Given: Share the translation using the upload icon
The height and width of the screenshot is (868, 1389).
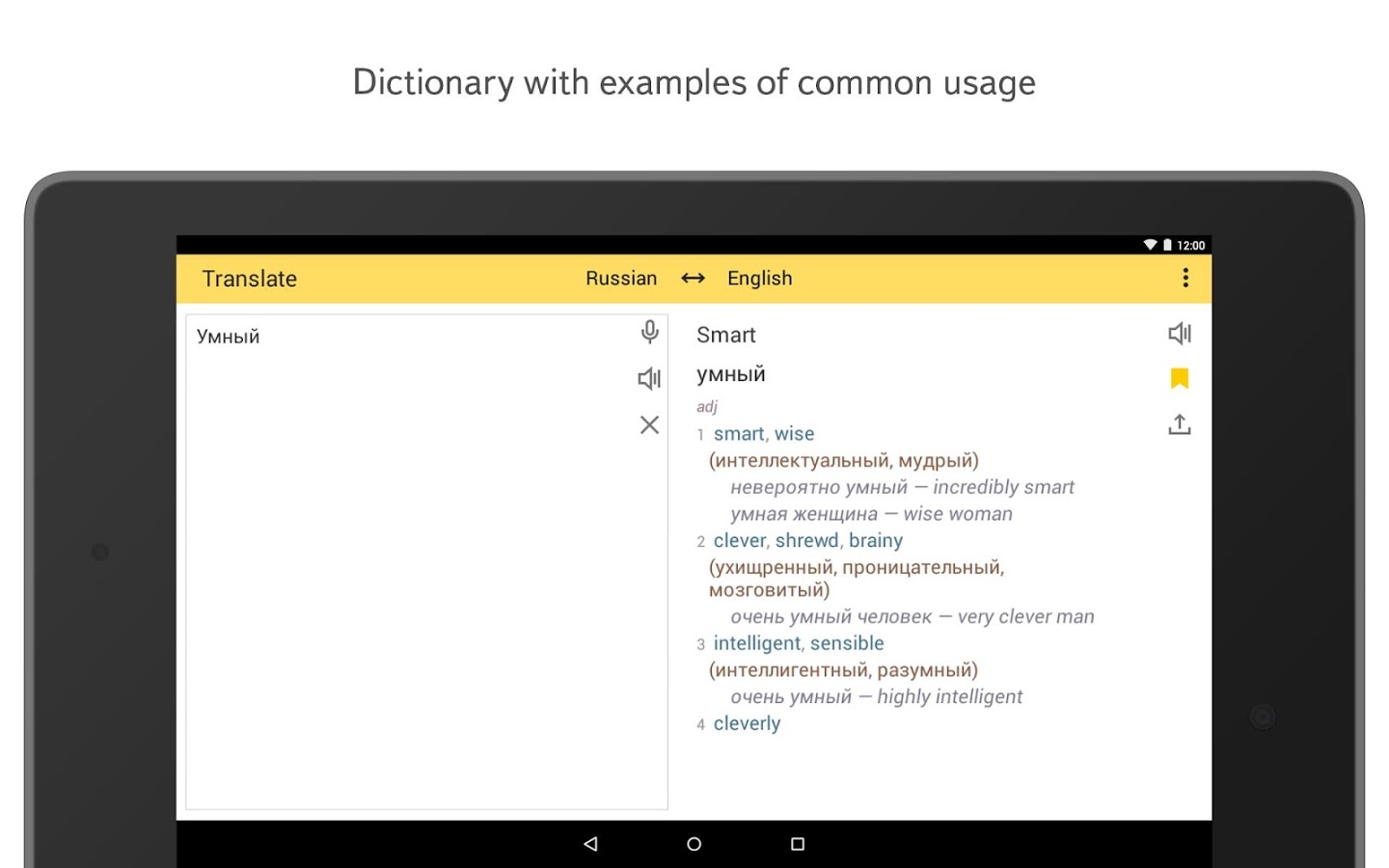Looking at the screenshot, I should click(x=1180, y=424).
